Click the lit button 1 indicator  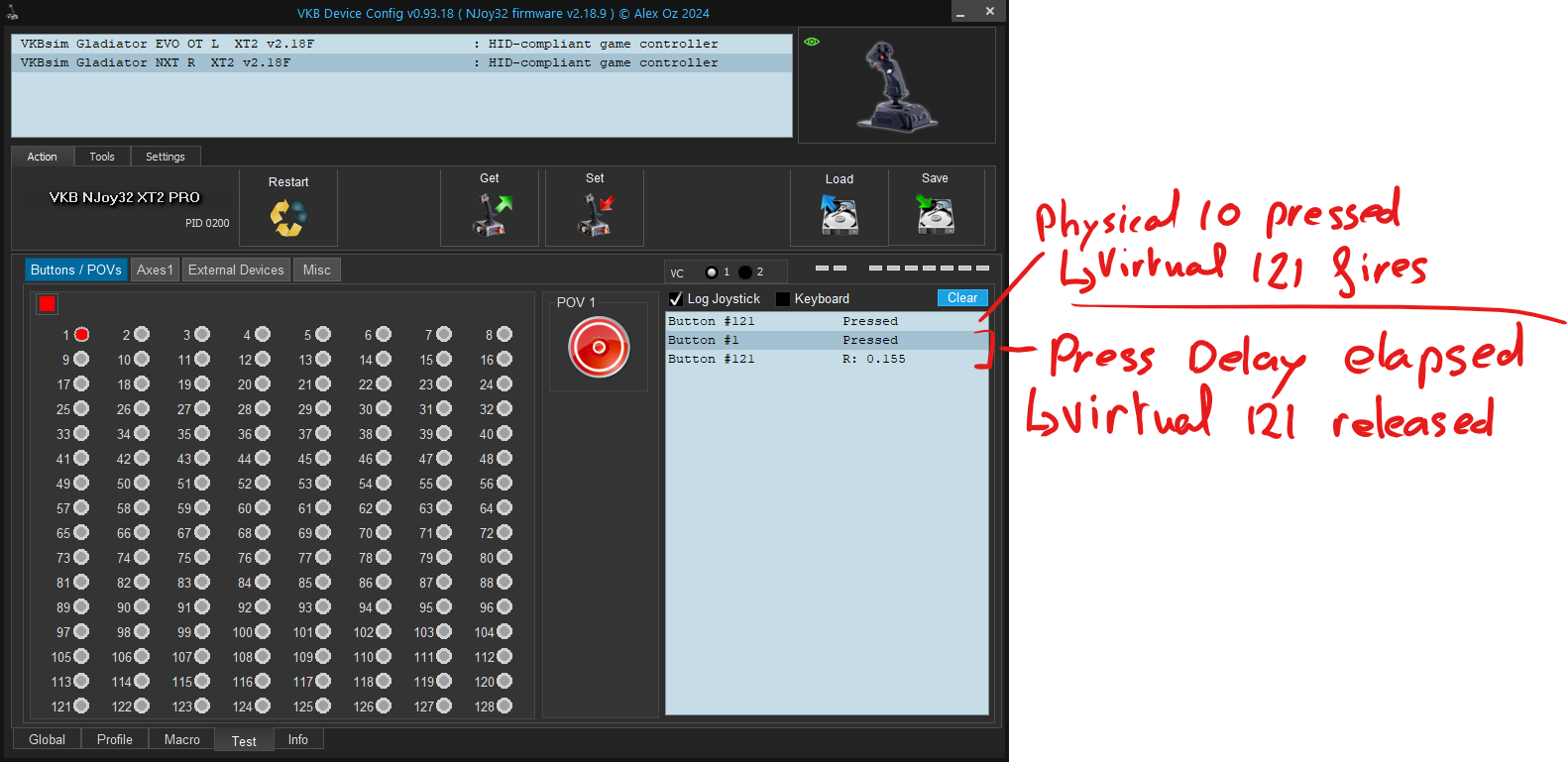coord(81,335)
